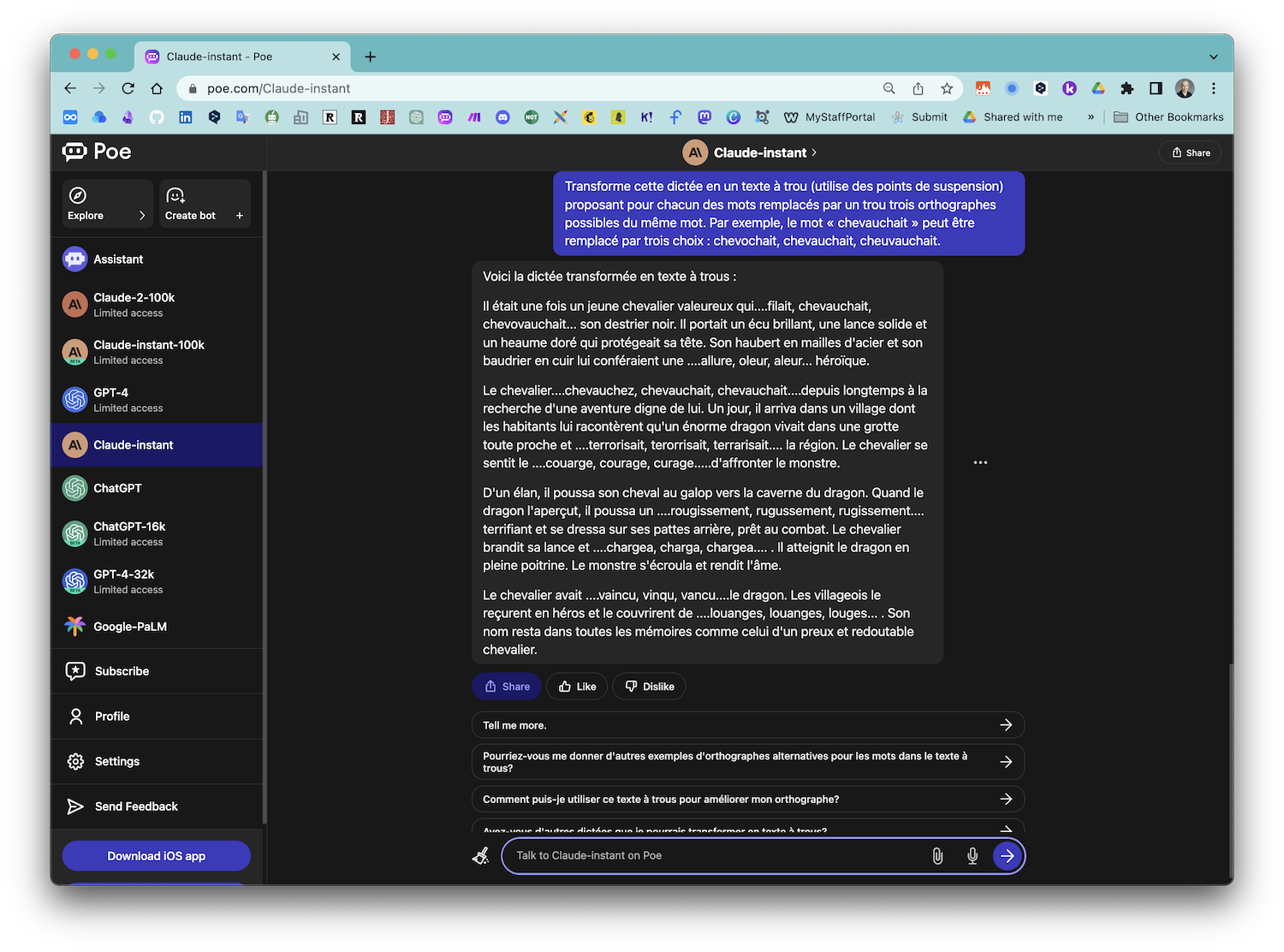Click the Chrome profile avatar
The image size is (1284, 952).
pos(1185,88)
